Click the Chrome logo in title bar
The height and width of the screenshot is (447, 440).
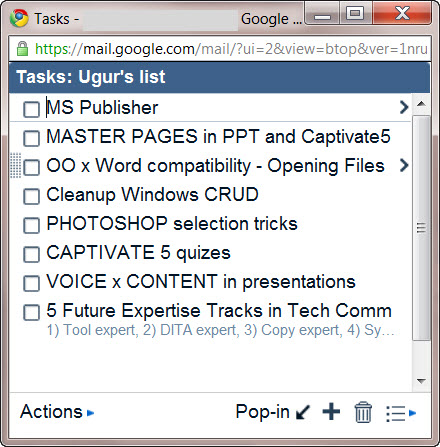coord(19,18)
